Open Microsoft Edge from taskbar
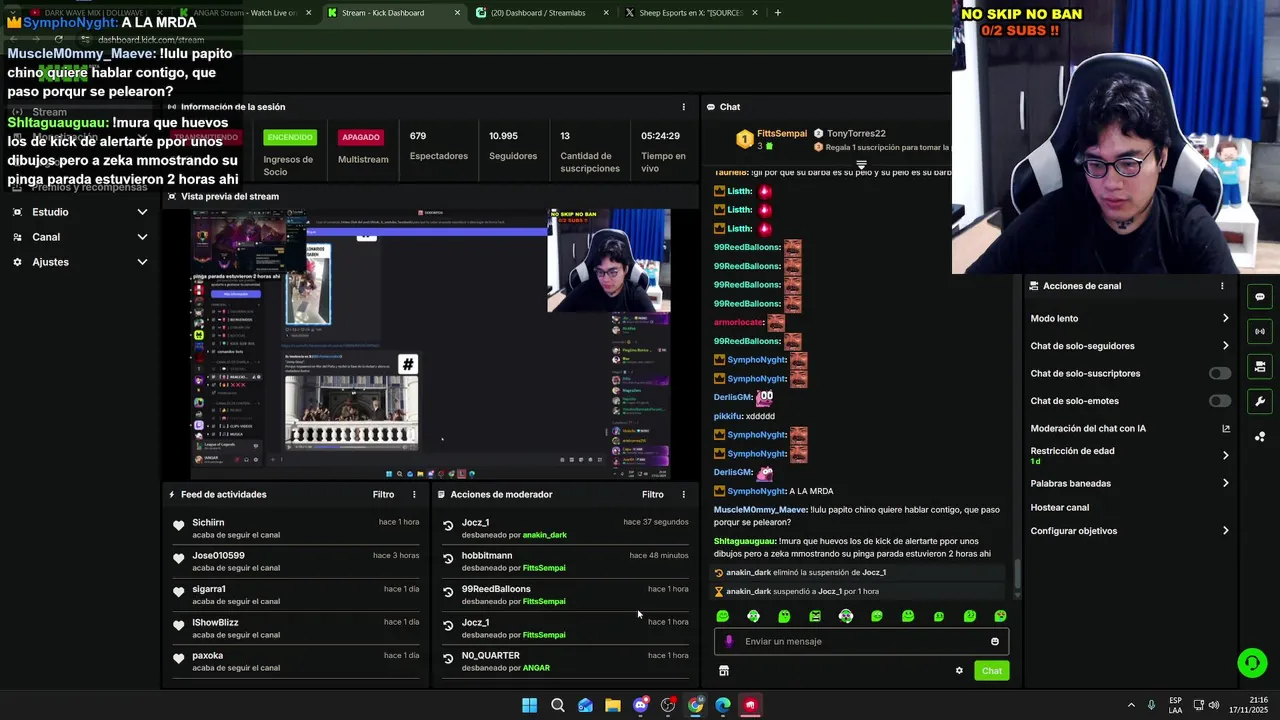The width and height of the screenshot is (1280, 720). pyautogui.click(x=723, y=705)
